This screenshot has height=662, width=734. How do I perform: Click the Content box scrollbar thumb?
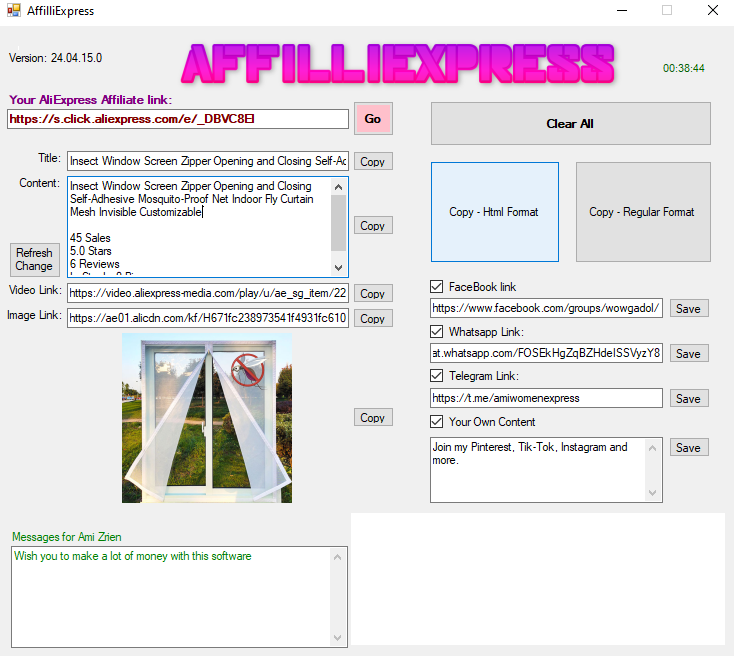coord(339,223)
